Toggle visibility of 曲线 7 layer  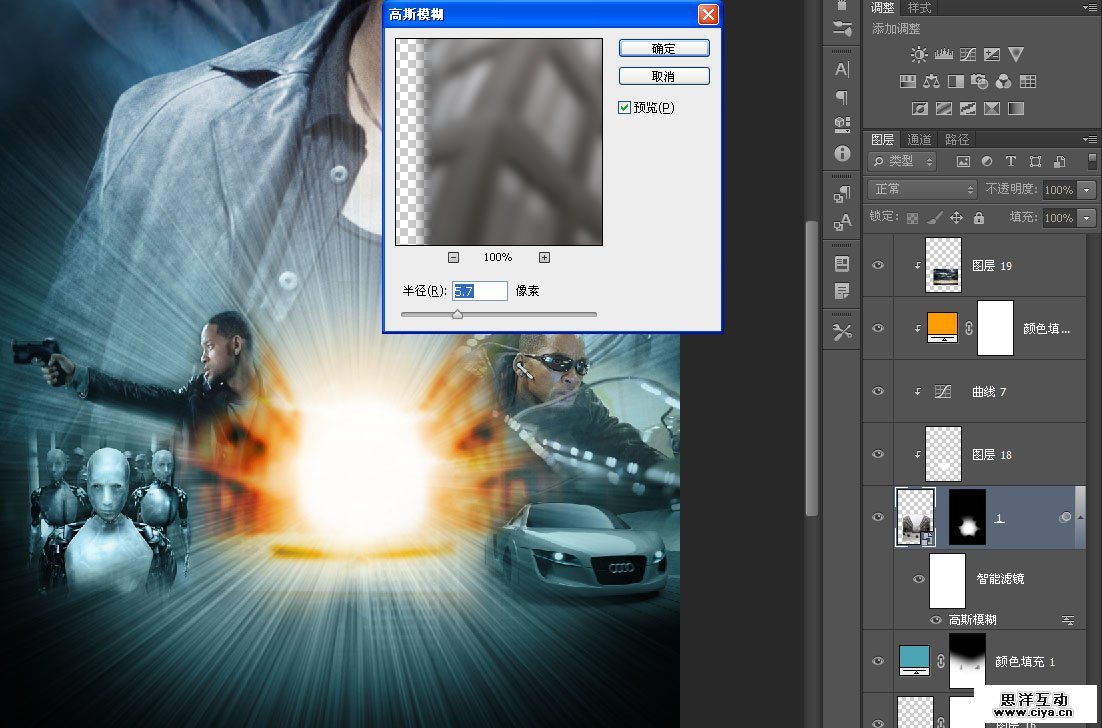(878, 391)
